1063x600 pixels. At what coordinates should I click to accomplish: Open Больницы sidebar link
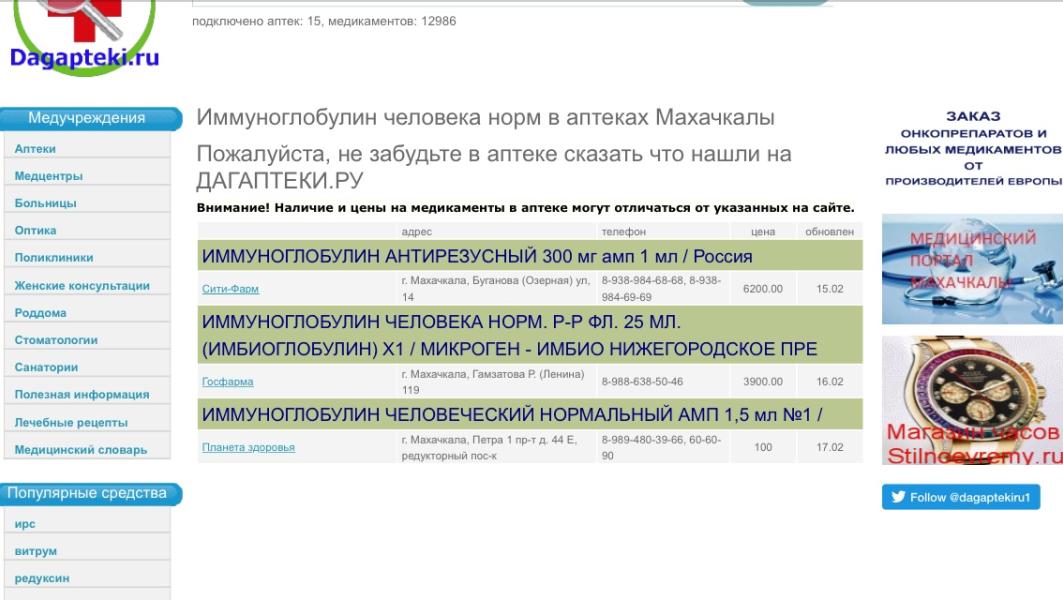[x=46, y=203]
